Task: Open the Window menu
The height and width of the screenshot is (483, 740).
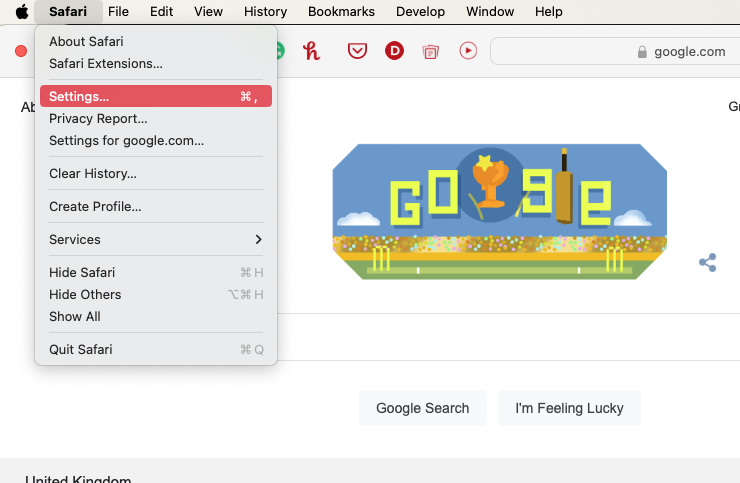Action: tap(490, 11)
